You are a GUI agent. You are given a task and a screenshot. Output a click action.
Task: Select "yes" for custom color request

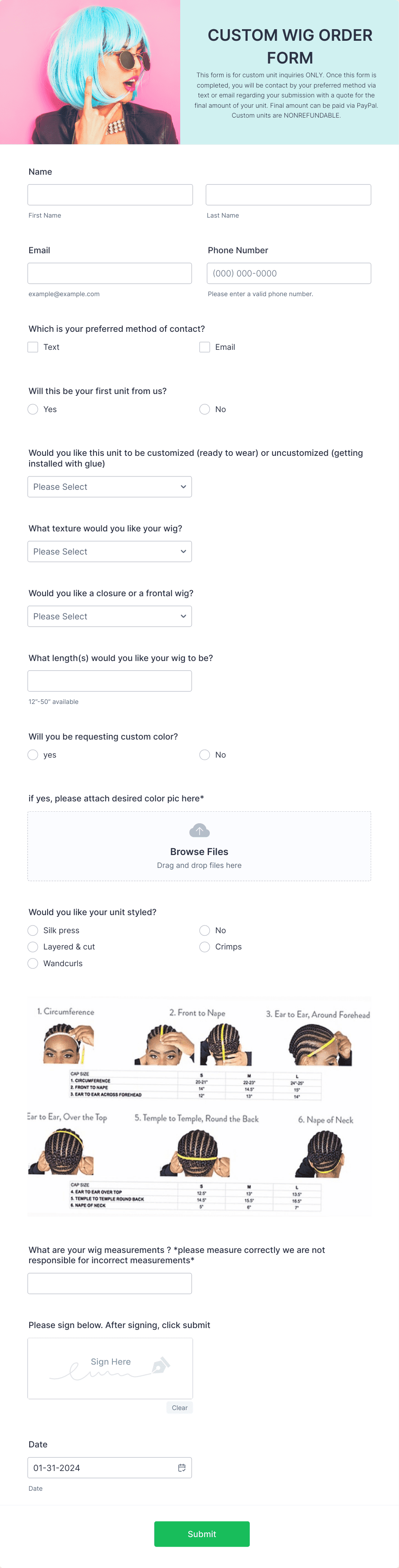coord(33,755)
